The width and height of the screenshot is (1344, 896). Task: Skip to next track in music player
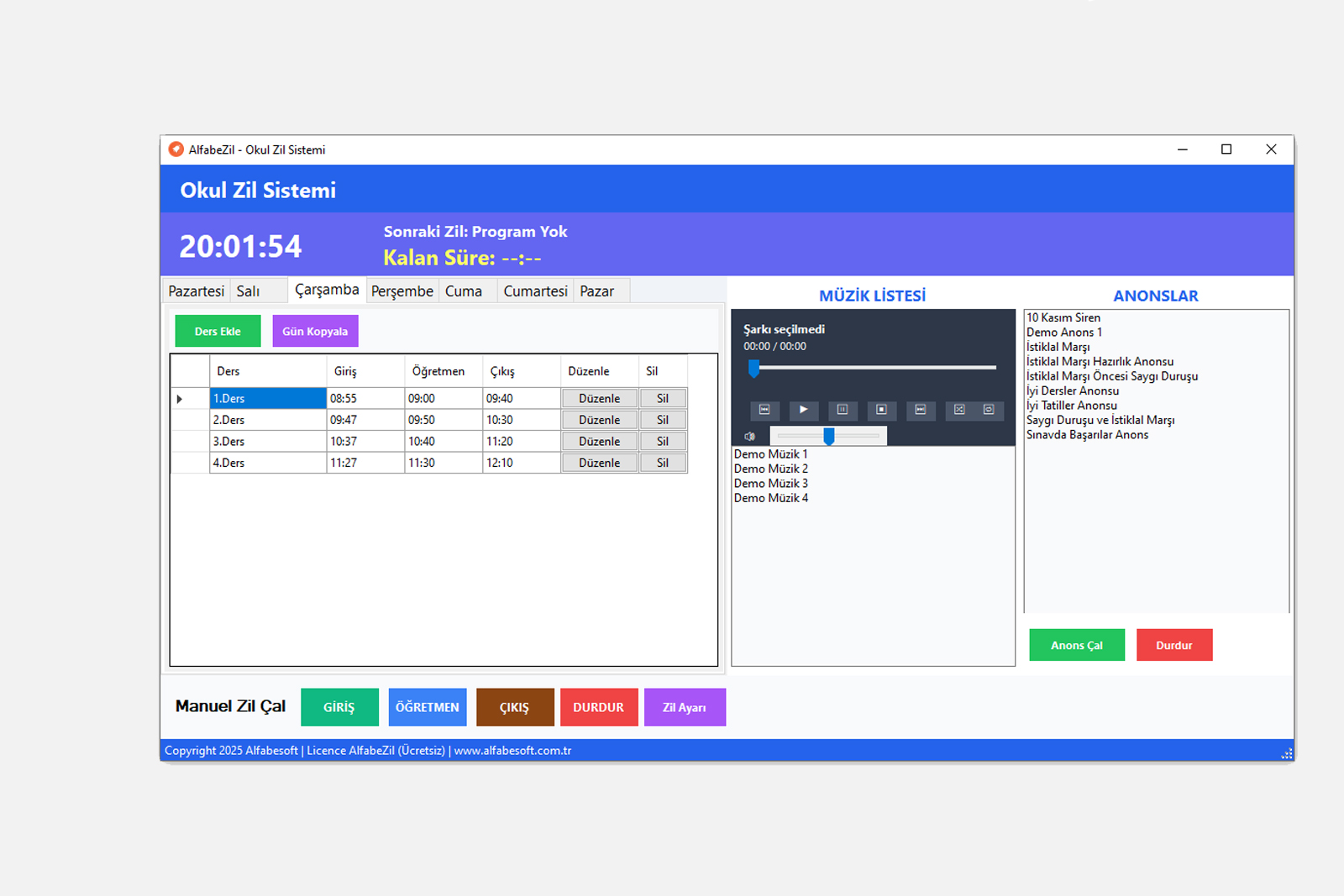(x=921, y=410)
